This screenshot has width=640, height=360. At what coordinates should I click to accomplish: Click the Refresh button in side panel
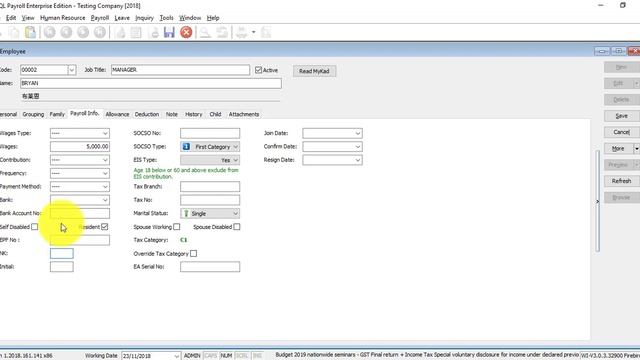click(x=622, y=181)
